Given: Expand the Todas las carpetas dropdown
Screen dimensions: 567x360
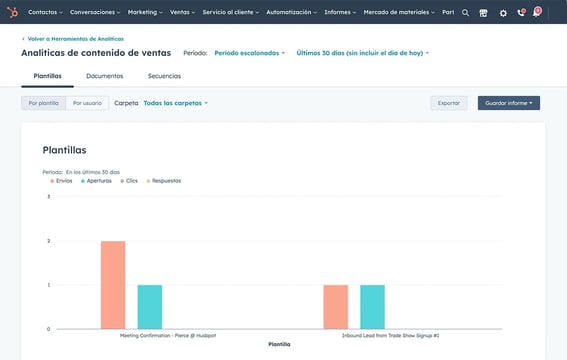Looking at the screenshot, I should (x=176, y=103).
